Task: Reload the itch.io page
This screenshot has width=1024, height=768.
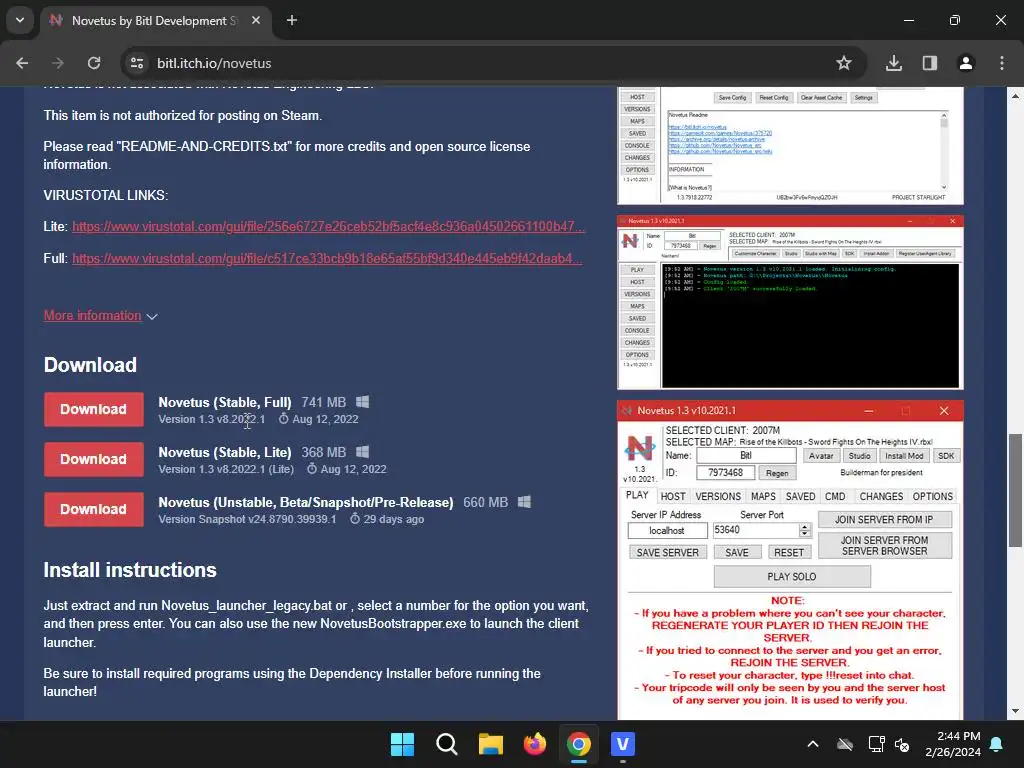Action: [94, 63]
